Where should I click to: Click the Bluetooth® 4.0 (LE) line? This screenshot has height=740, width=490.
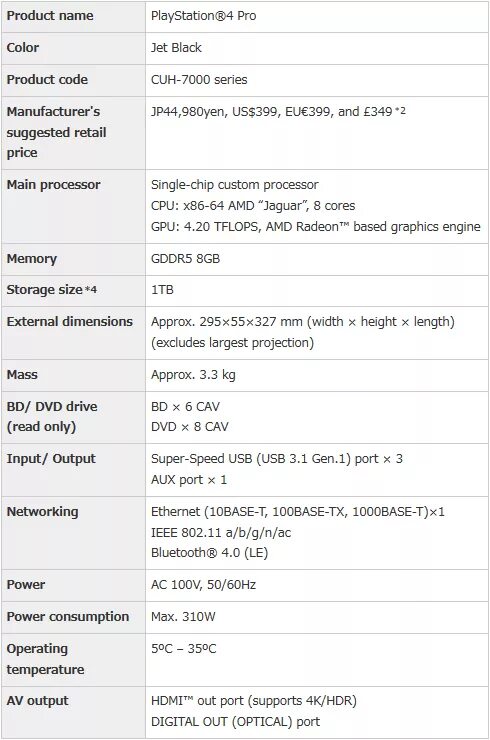click(x=209, y=553)
